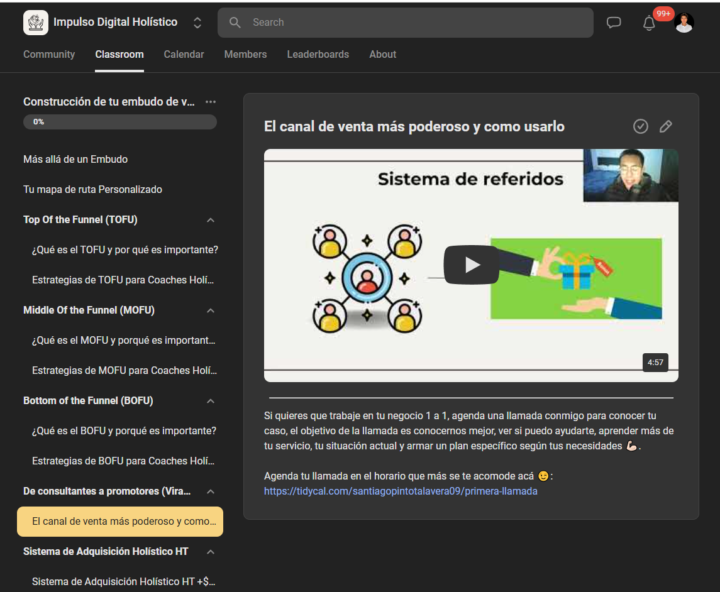The image size is (720, 592).
Task: Open the community switcher dropdown arrows
Action: pos(197,22)
